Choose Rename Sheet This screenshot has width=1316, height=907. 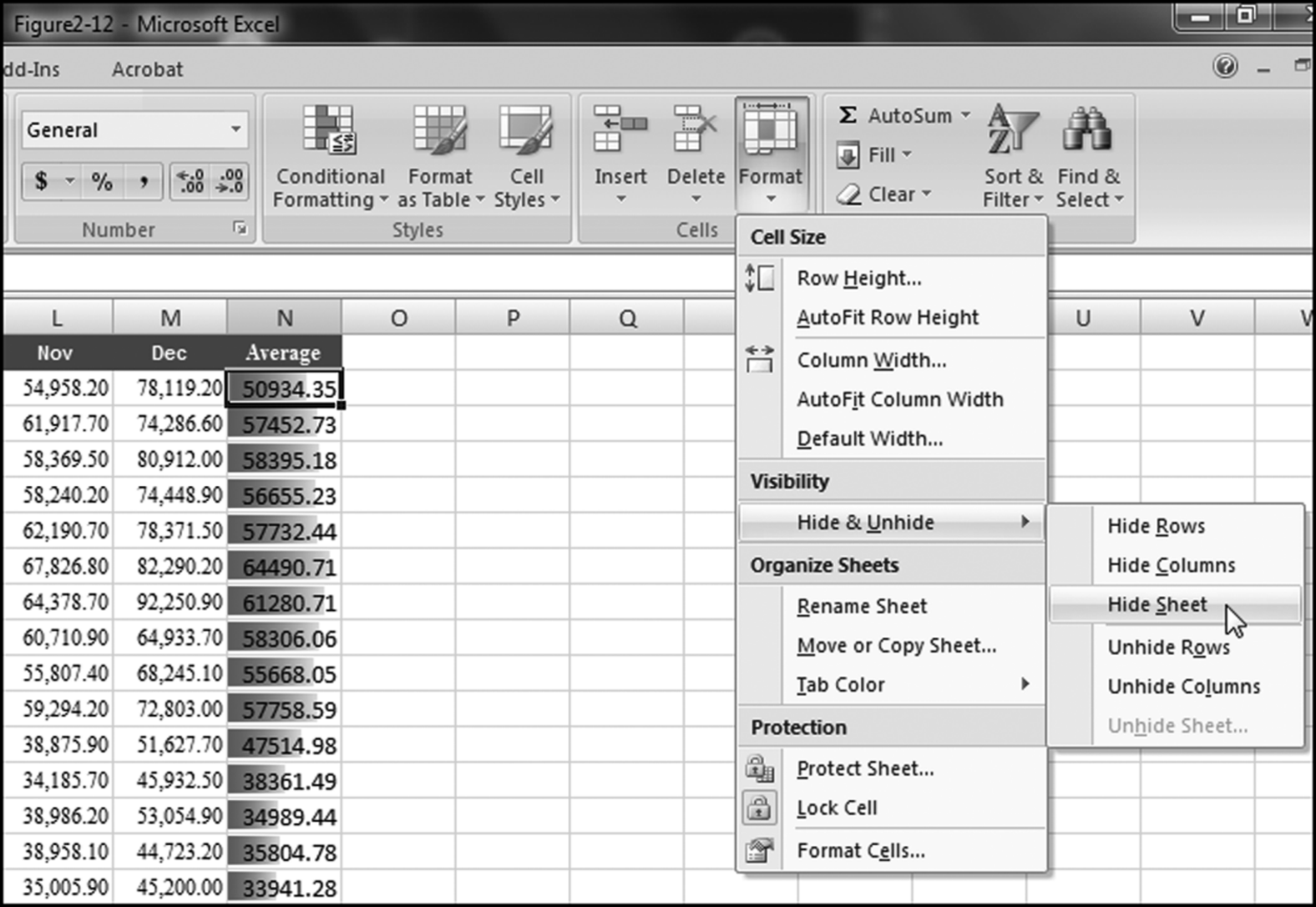(x=892, y=606)
